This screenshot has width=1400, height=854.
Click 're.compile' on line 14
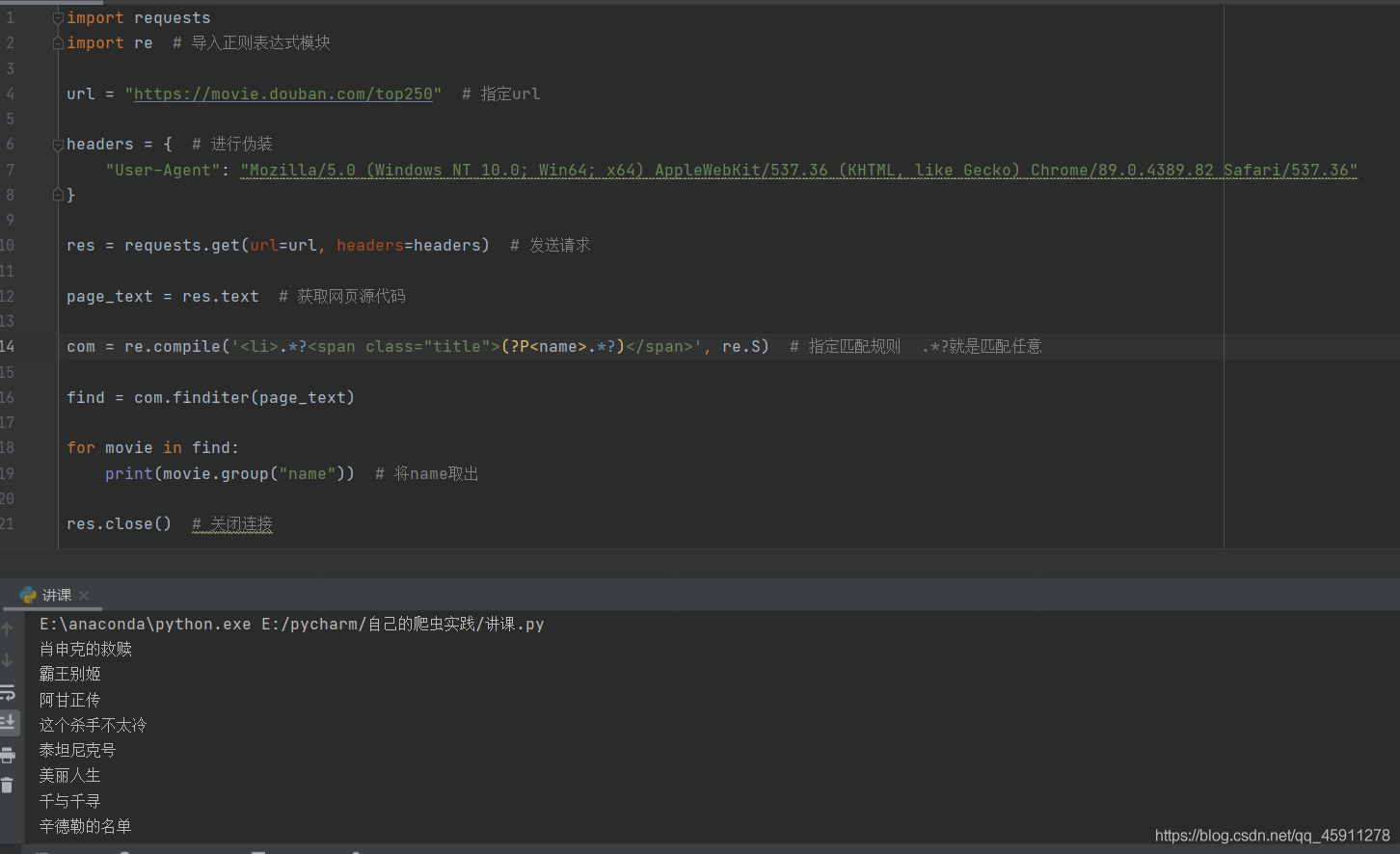click(x=173, y=347)
